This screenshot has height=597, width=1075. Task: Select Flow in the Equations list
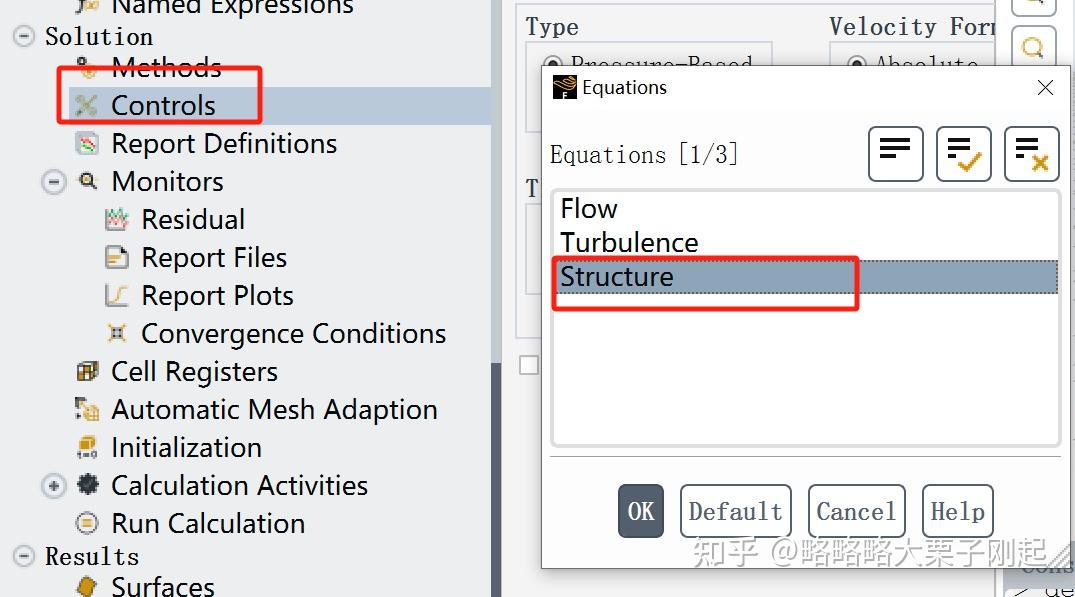pyautogui.click(x=589, y=209)
